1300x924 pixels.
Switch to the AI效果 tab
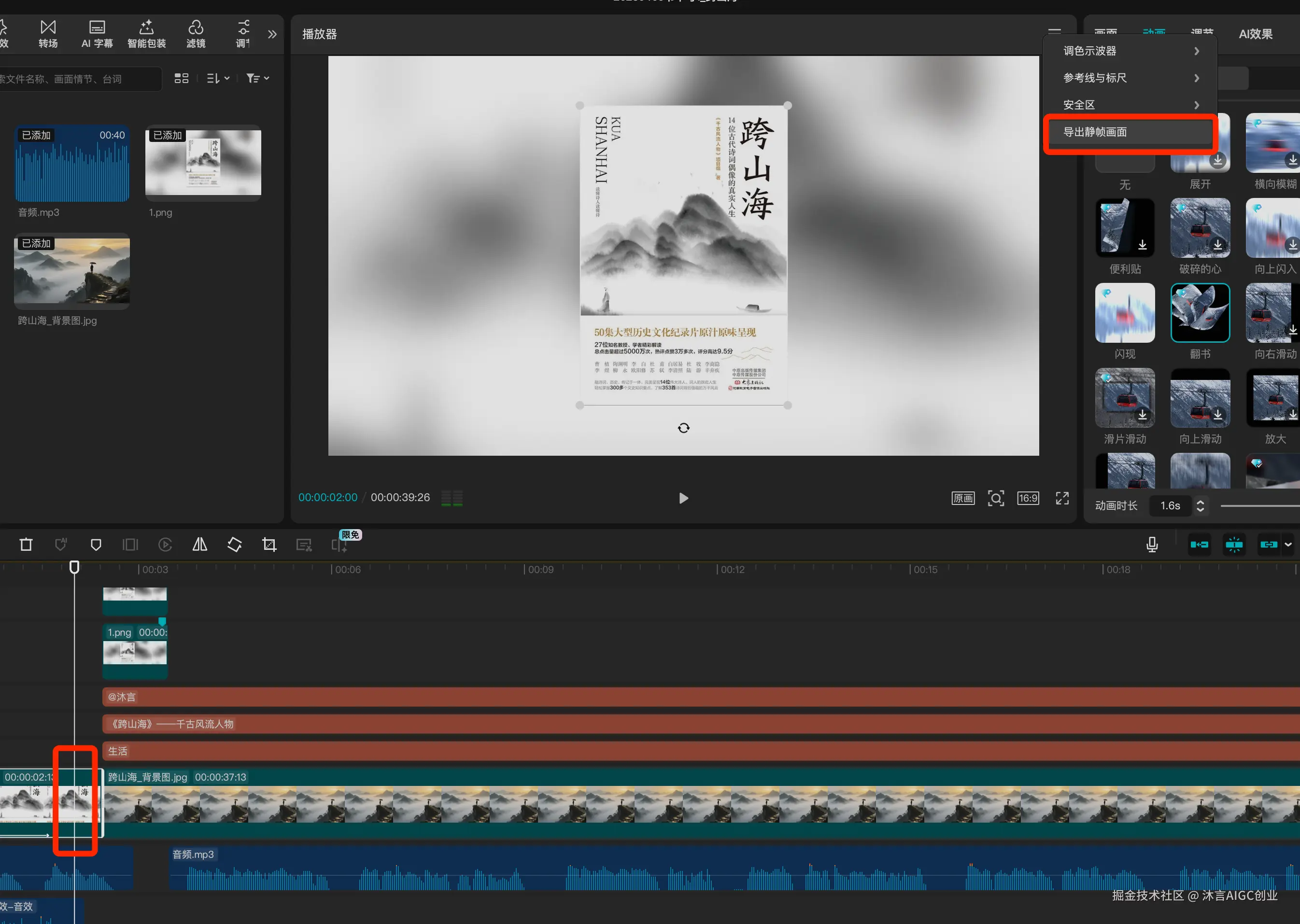1255,34
